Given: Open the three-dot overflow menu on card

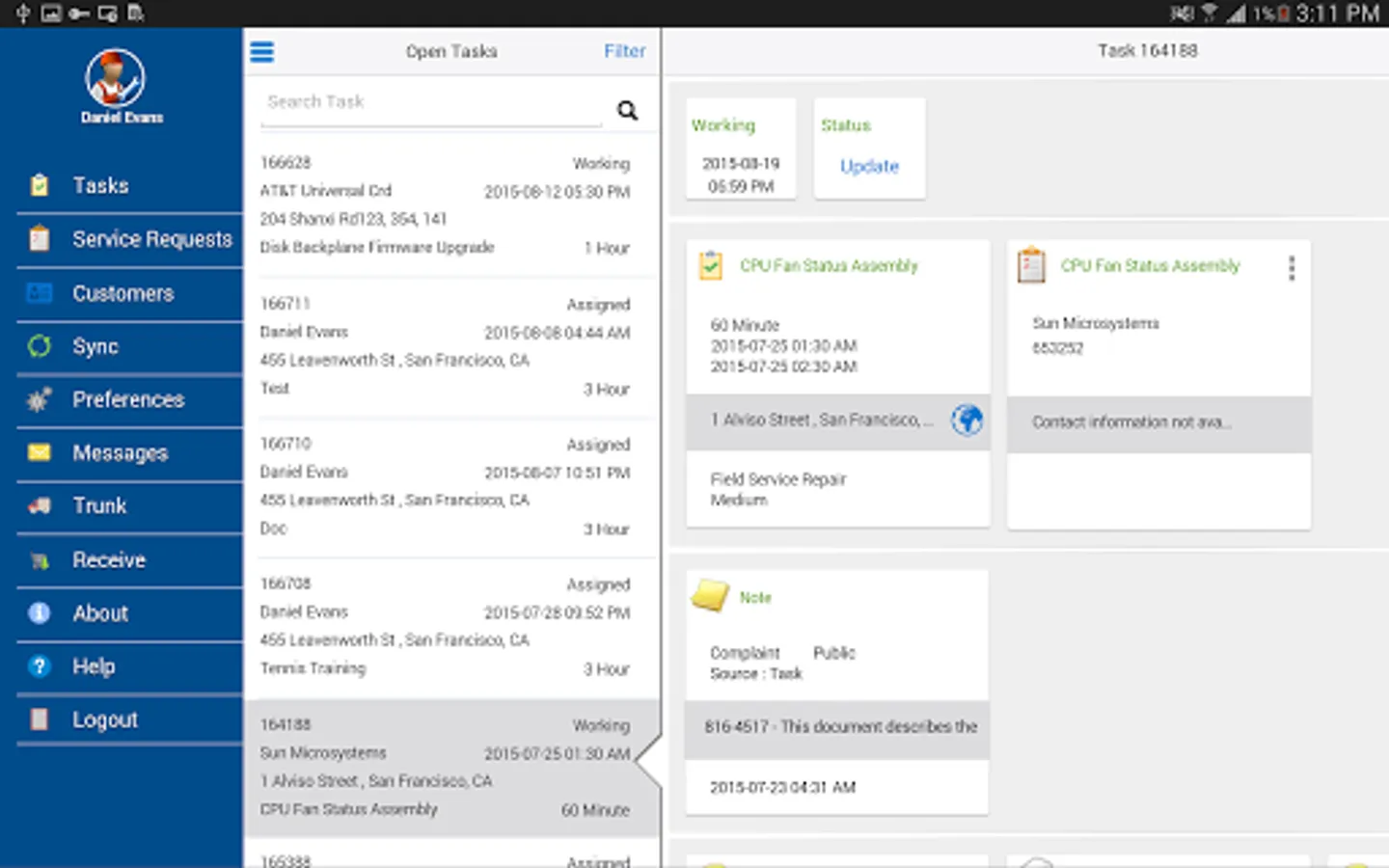Looking at the screenshot, I should pyautogui.click(x=1292, y=267).
